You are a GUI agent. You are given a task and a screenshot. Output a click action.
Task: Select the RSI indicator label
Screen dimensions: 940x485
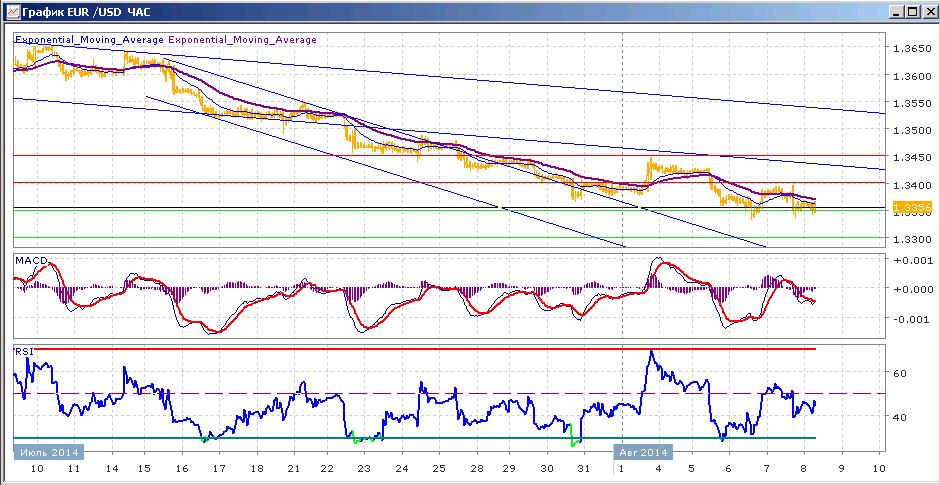click(24, 351)
